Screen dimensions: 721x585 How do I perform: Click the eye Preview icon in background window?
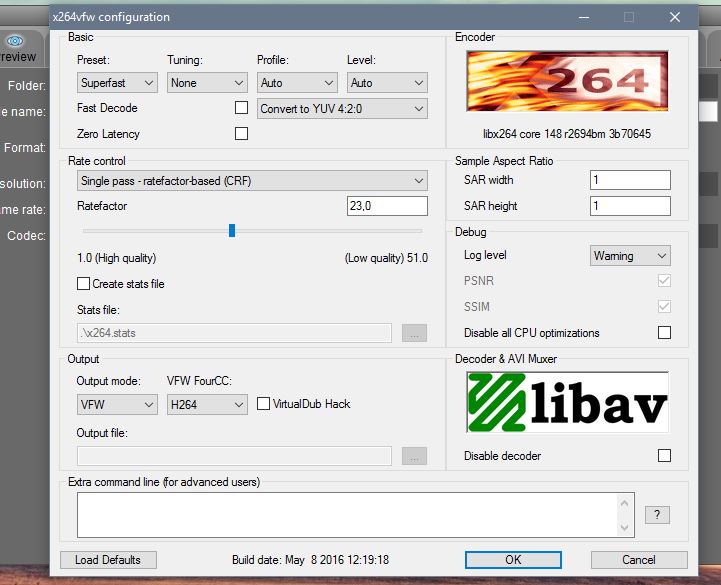coord(15,41)
